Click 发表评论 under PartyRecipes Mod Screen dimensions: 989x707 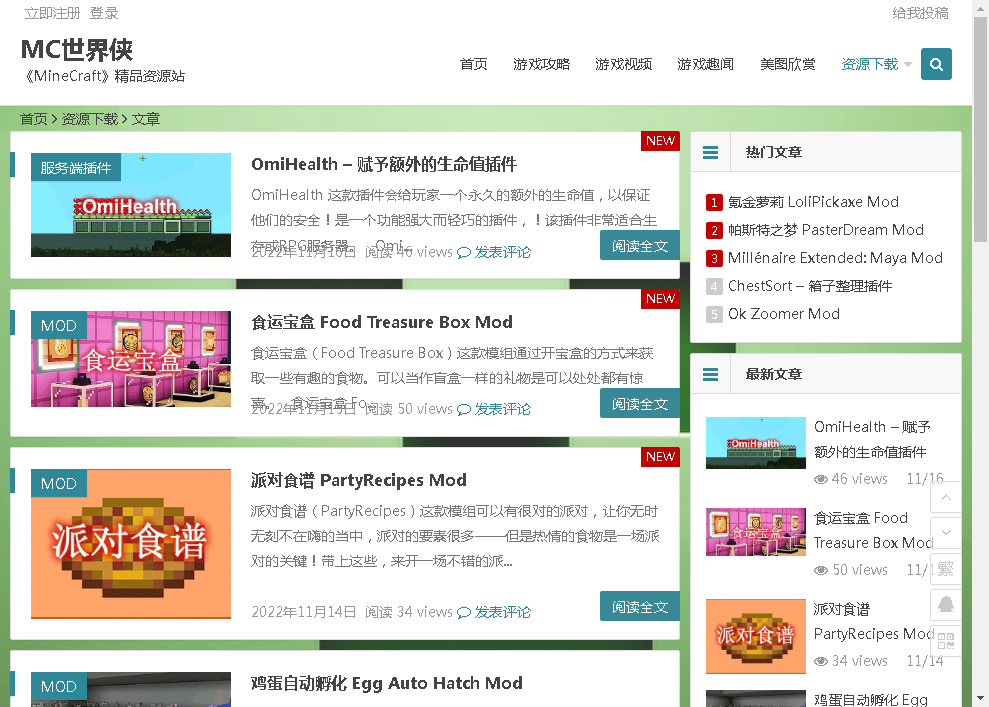(502, 612)
